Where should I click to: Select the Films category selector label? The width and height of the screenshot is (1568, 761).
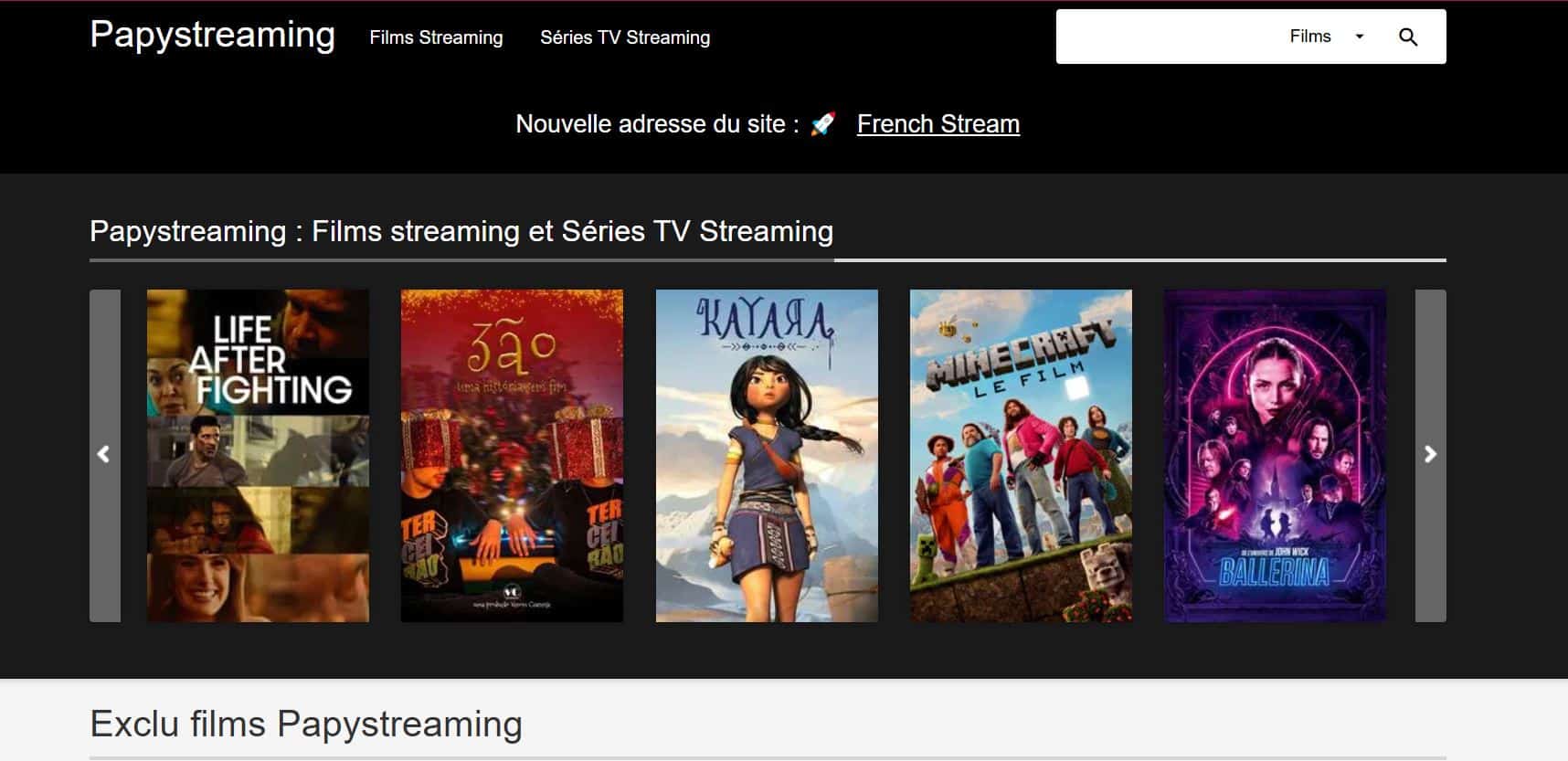(1310, 37)
